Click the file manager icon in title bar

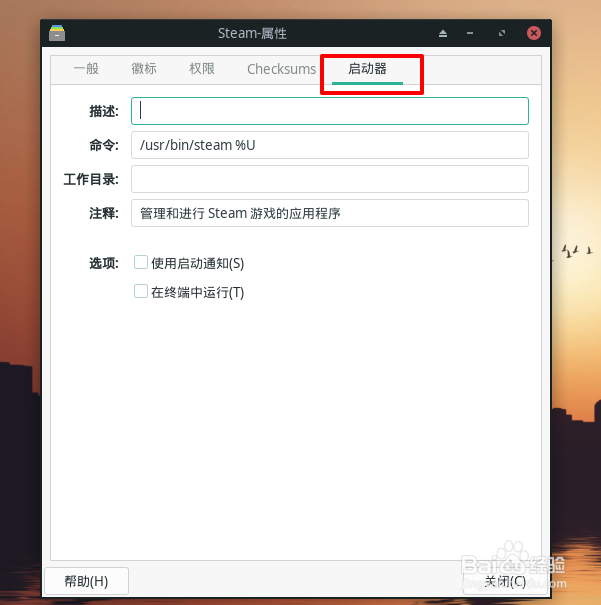coord(57,33)
